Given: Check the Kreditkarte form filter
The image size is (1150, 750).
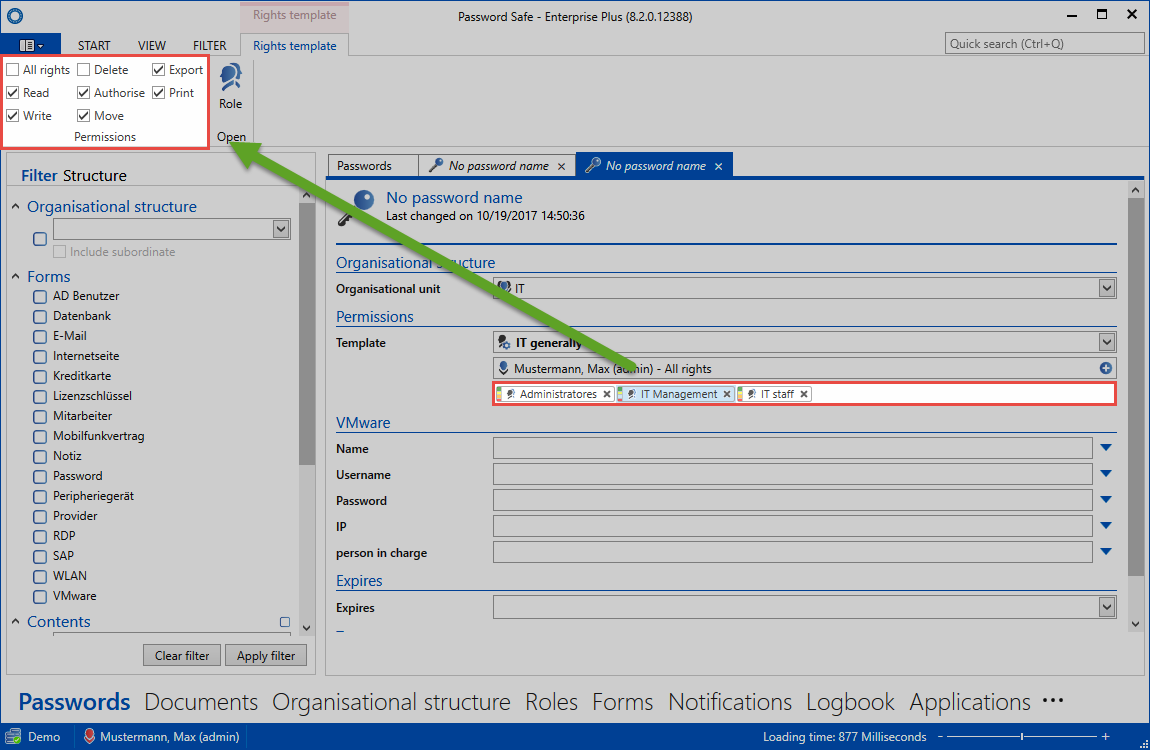Looking at the screenshot, I should [40, 377].
